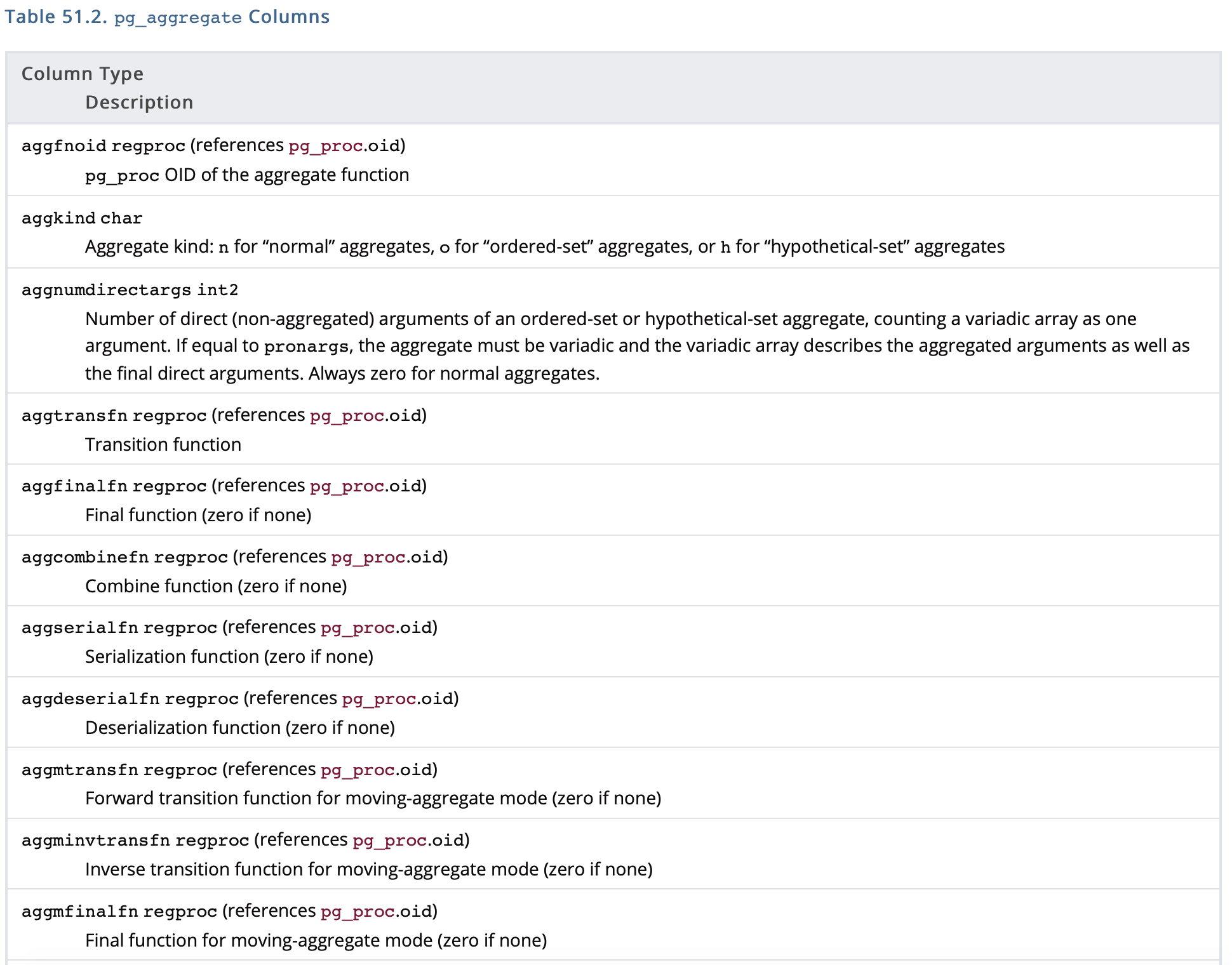The image size is (1232, 965).
Task: Click the pronargs term in the description
Action: [306, 347]
